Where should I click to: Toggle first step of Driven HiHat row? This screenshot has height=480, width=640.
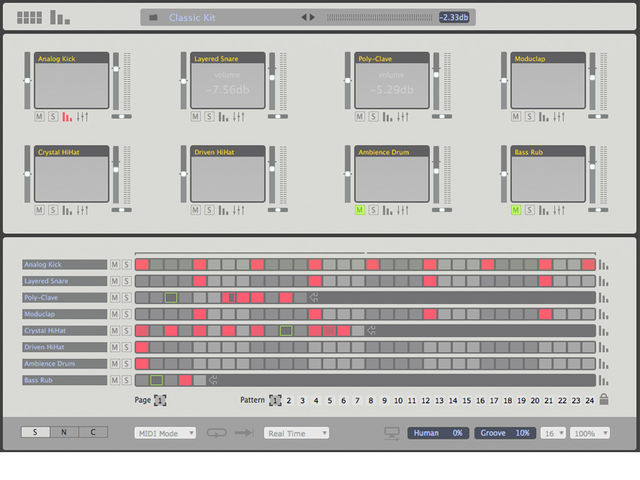(142, 347)
